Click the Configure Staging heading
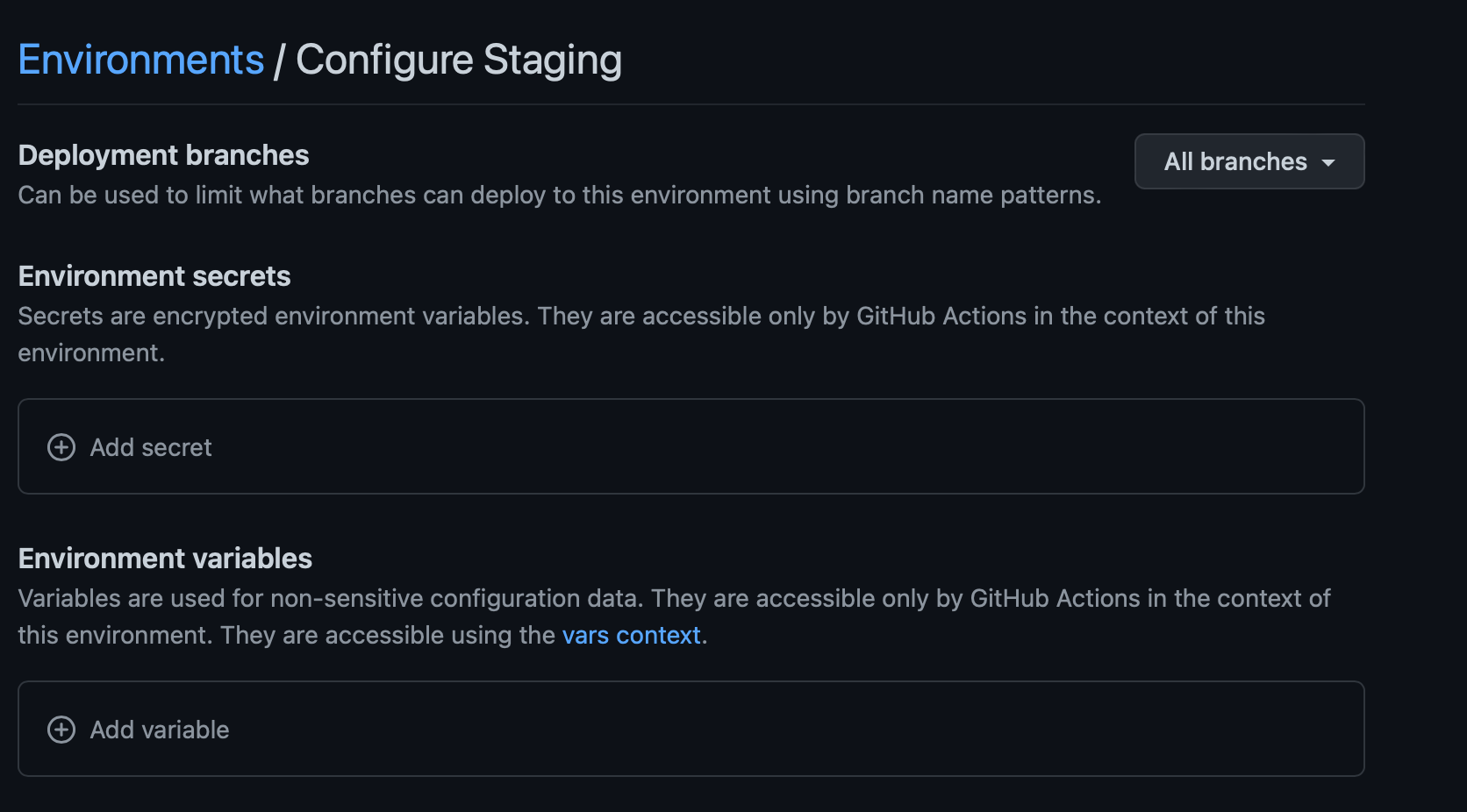Image resolution: width=1467 pixels, height=812 pixels. point(458,59)
